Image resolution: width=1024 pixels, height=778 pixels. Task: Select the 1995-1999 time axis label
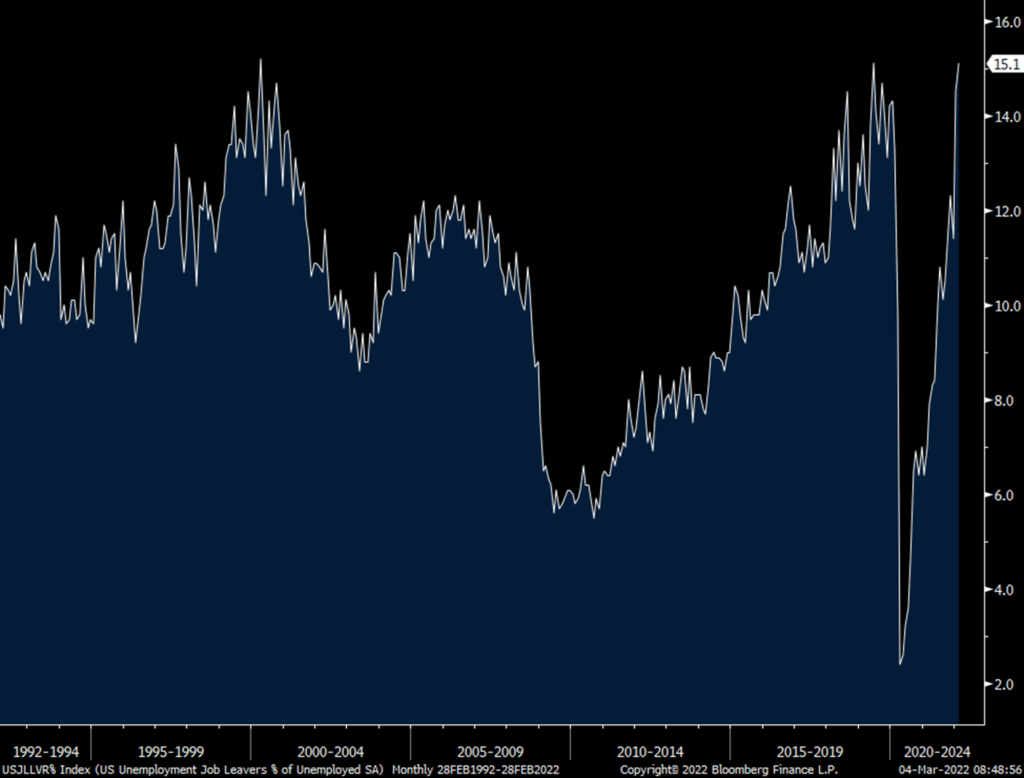171,752
